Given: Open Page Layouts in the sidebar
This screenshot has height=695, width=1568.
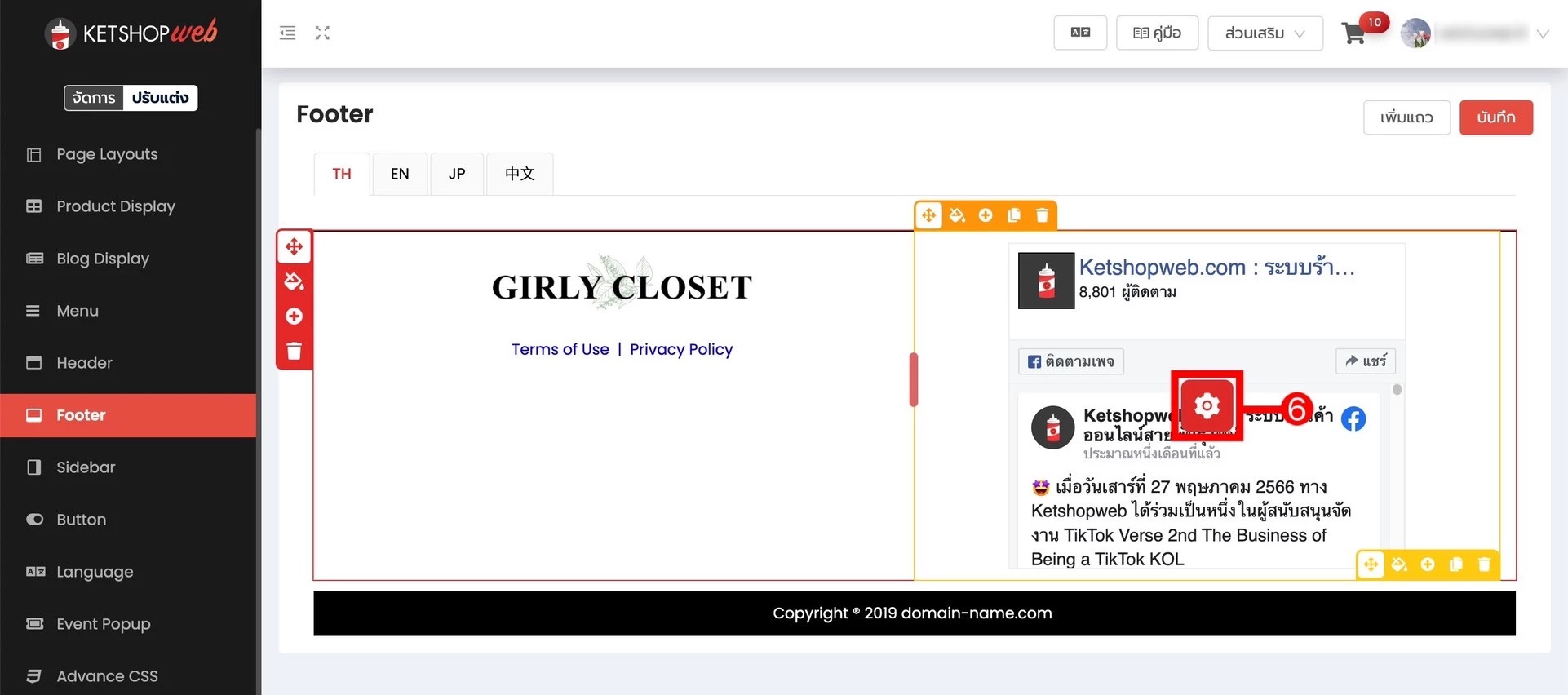Looking at the screenshot, I should pos(128,154).
